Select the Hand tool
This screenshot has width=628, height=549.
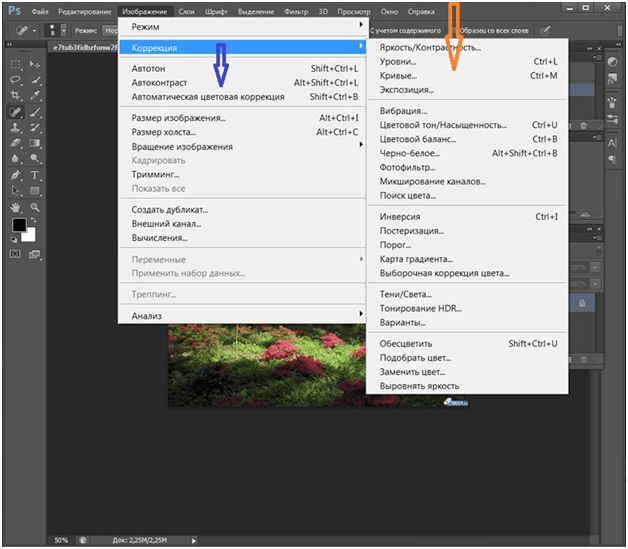click(16, 207)
